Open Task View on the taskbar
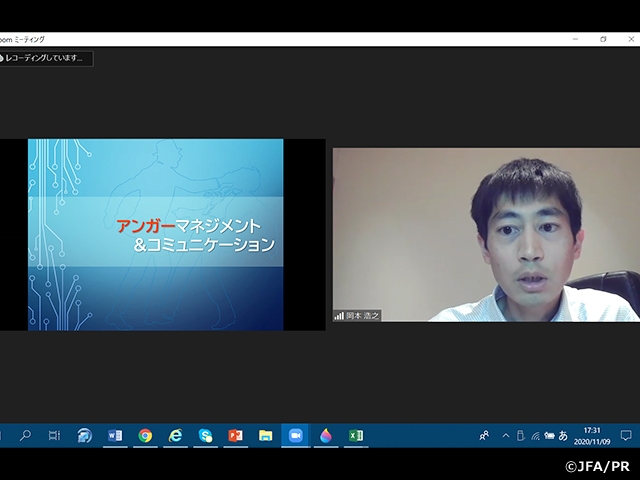 pyautogui.click(x=55, y=435)
